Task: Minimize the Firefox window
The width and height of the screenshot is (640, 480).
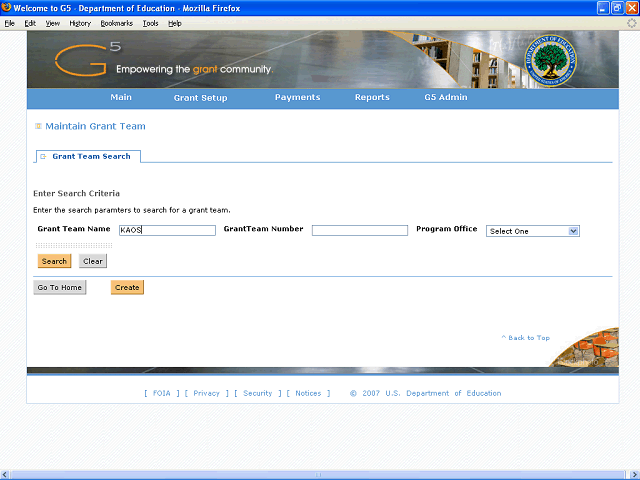Action: pos(603,8)
